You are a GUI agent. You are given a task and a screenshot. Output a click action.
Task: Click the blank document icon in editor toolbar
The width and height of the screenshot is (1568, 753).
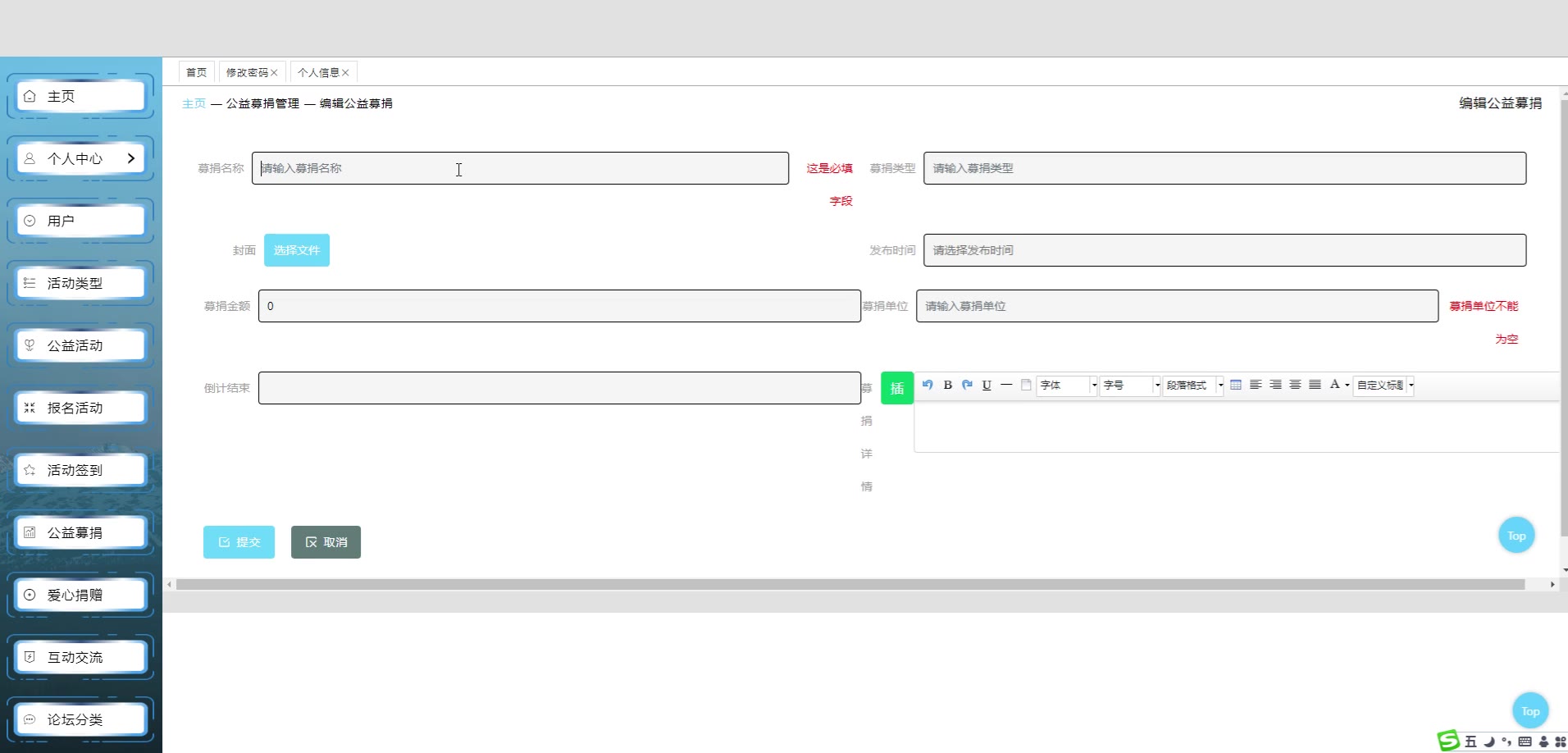(x=1026, y=385)
